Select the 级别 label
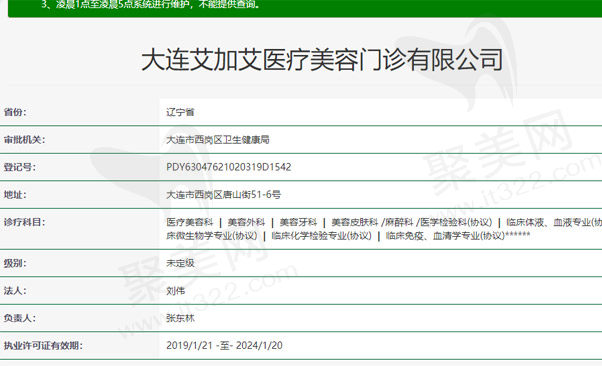Screen dimensions: 602x366 15,263
